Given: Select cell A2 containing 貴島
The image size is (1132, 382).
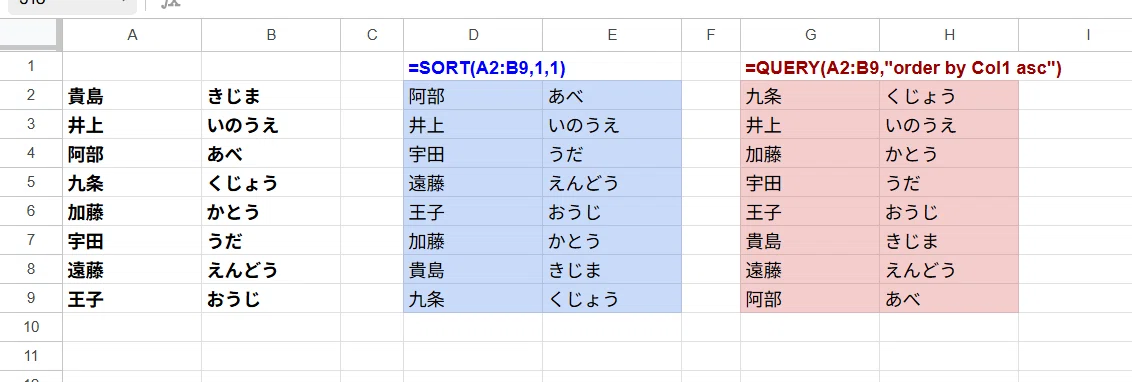Looking at the screenshot, I should pos(132,96).
